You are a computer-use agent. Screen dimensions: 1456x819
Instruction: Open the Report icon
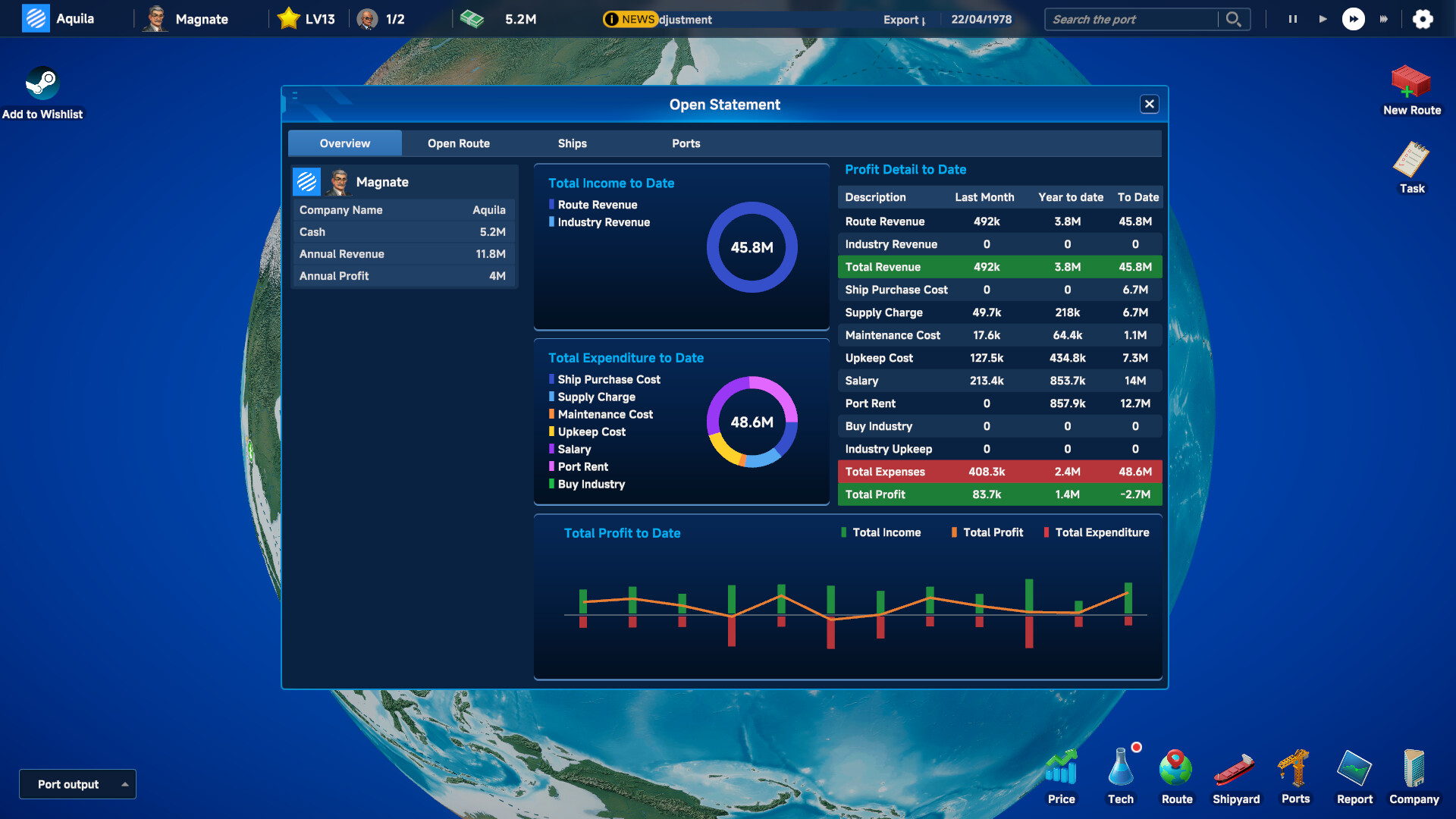click(1354, 768)
